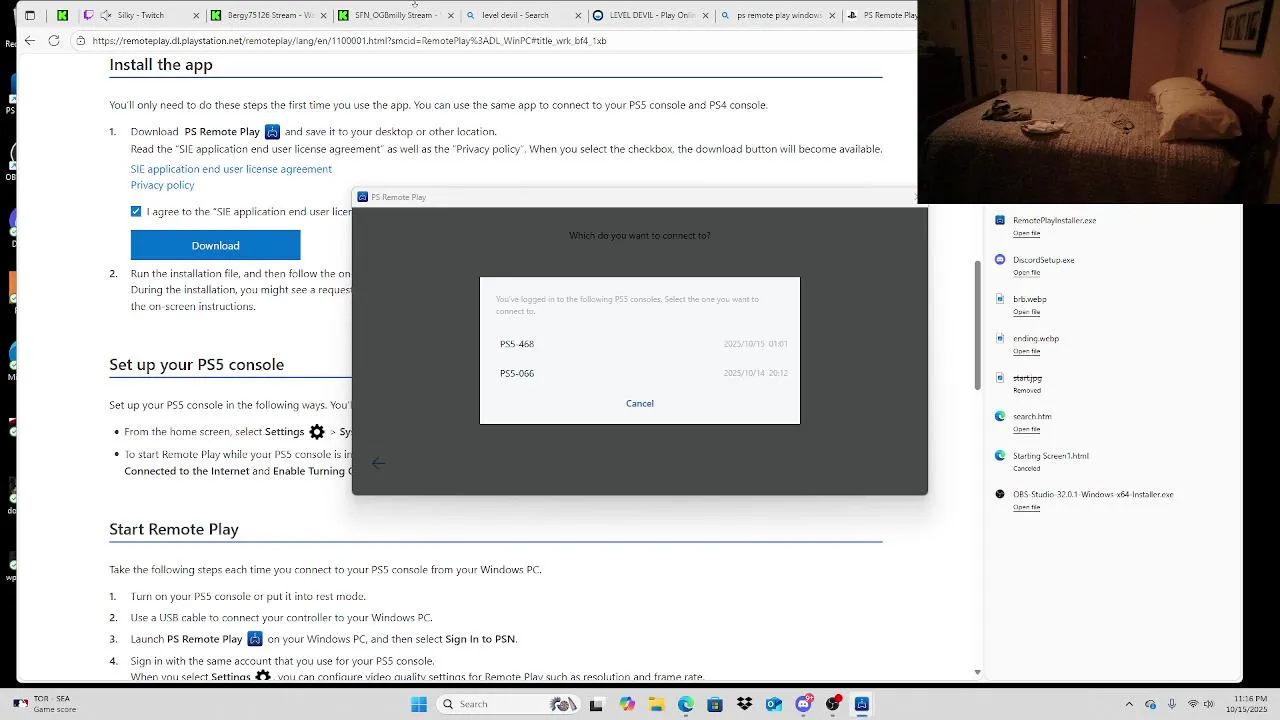Viewport: 1280px width, 720px height.
Task: Show hidden system tray icons chevron
Action: tap(1129, 704)
